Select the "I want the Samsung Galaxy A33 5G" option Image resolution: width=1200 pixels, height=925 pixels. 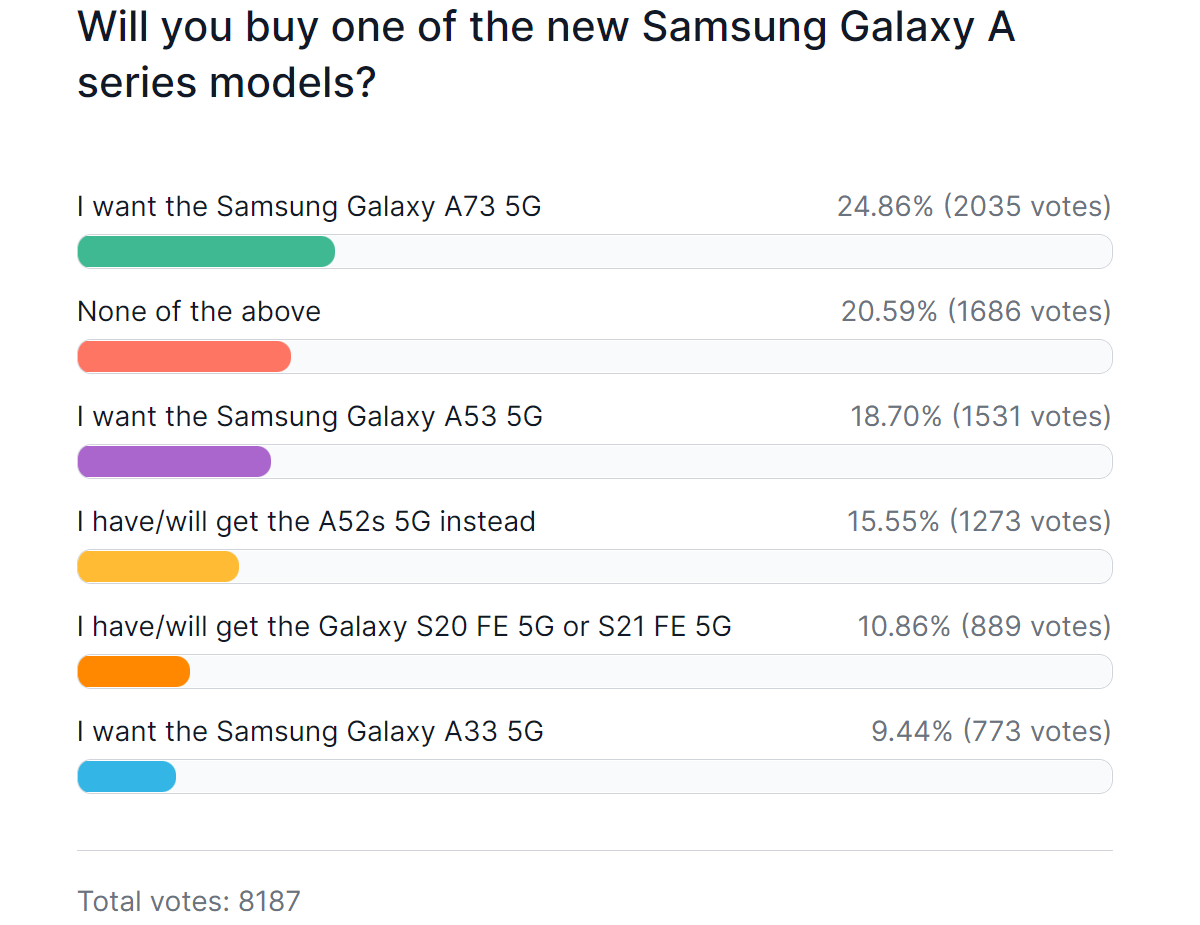310,732
